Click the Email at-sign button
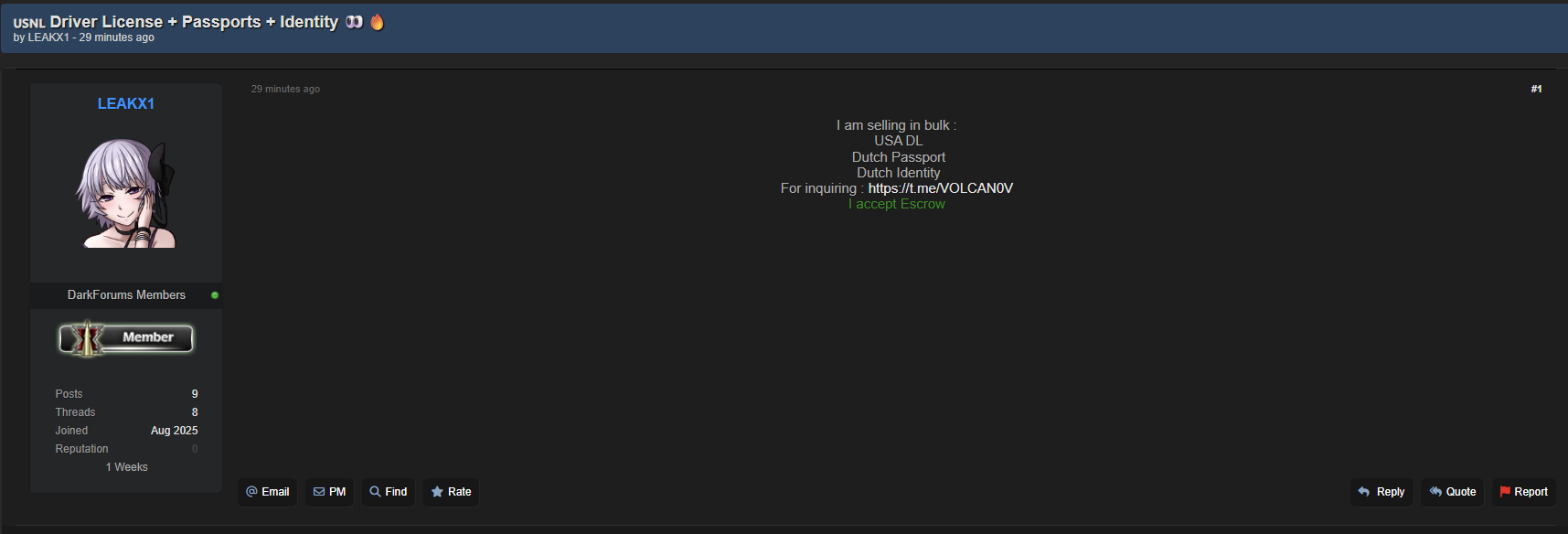1568x534 pixels. [x=268, y=492]
